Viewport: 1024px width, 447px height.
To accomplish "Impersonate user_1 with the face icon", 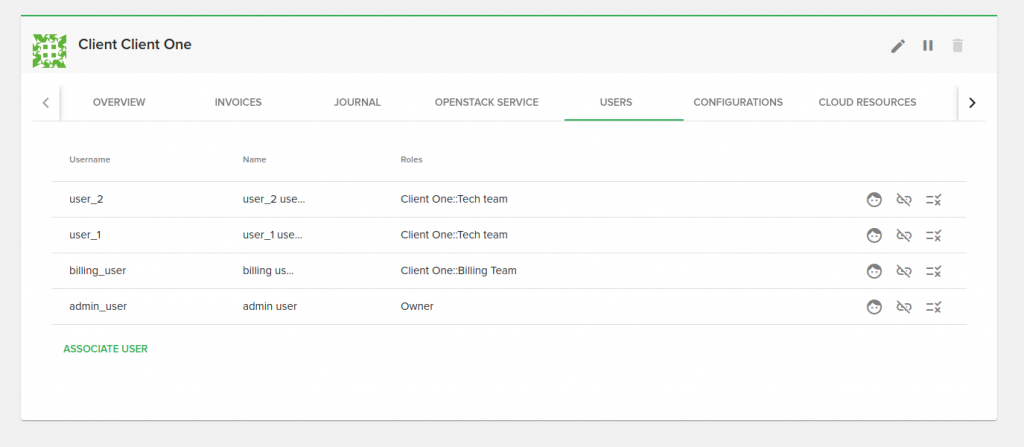I will coord(874,235).
